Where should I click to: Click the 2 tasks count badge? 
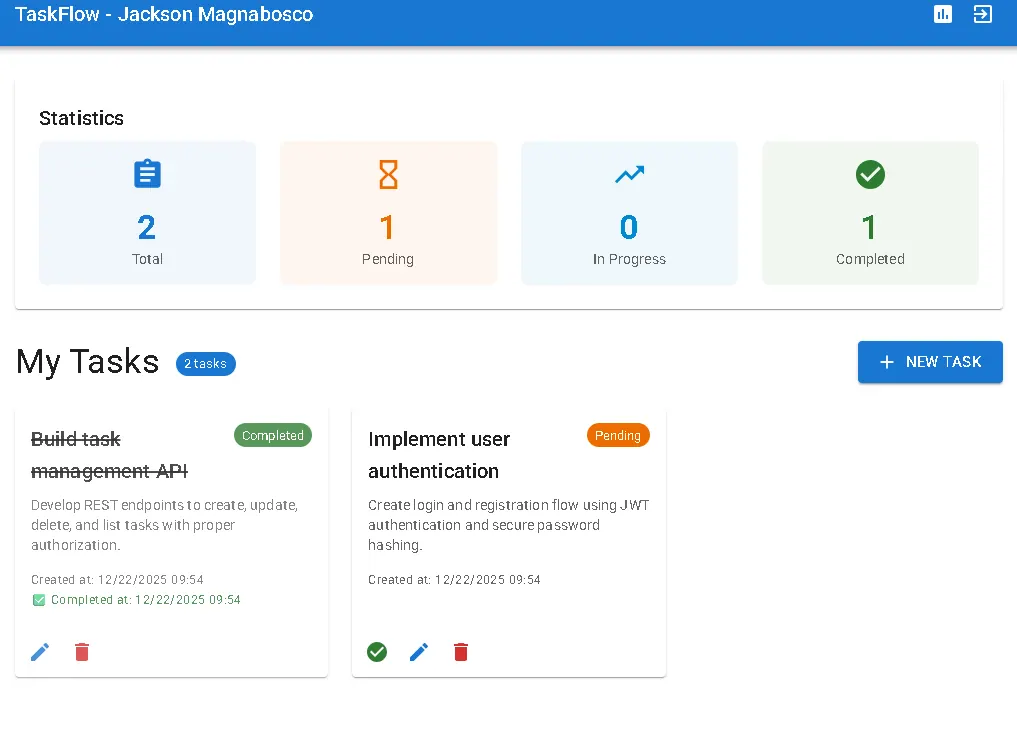206,363
